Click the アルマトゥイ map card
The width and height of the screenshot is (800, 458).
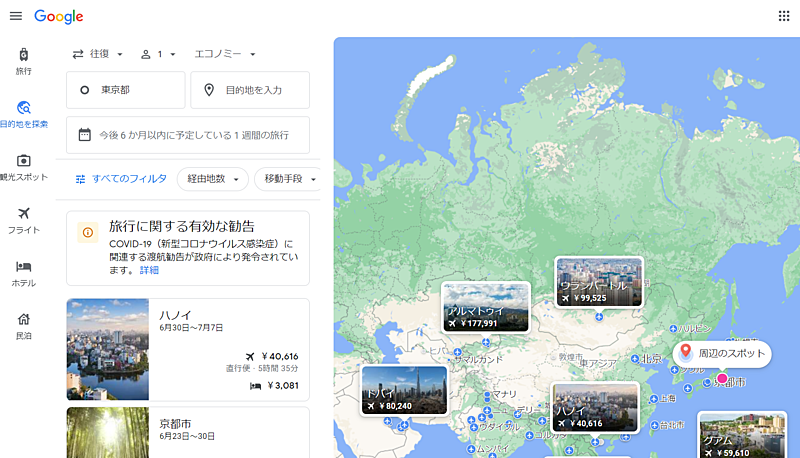(486, 307)
